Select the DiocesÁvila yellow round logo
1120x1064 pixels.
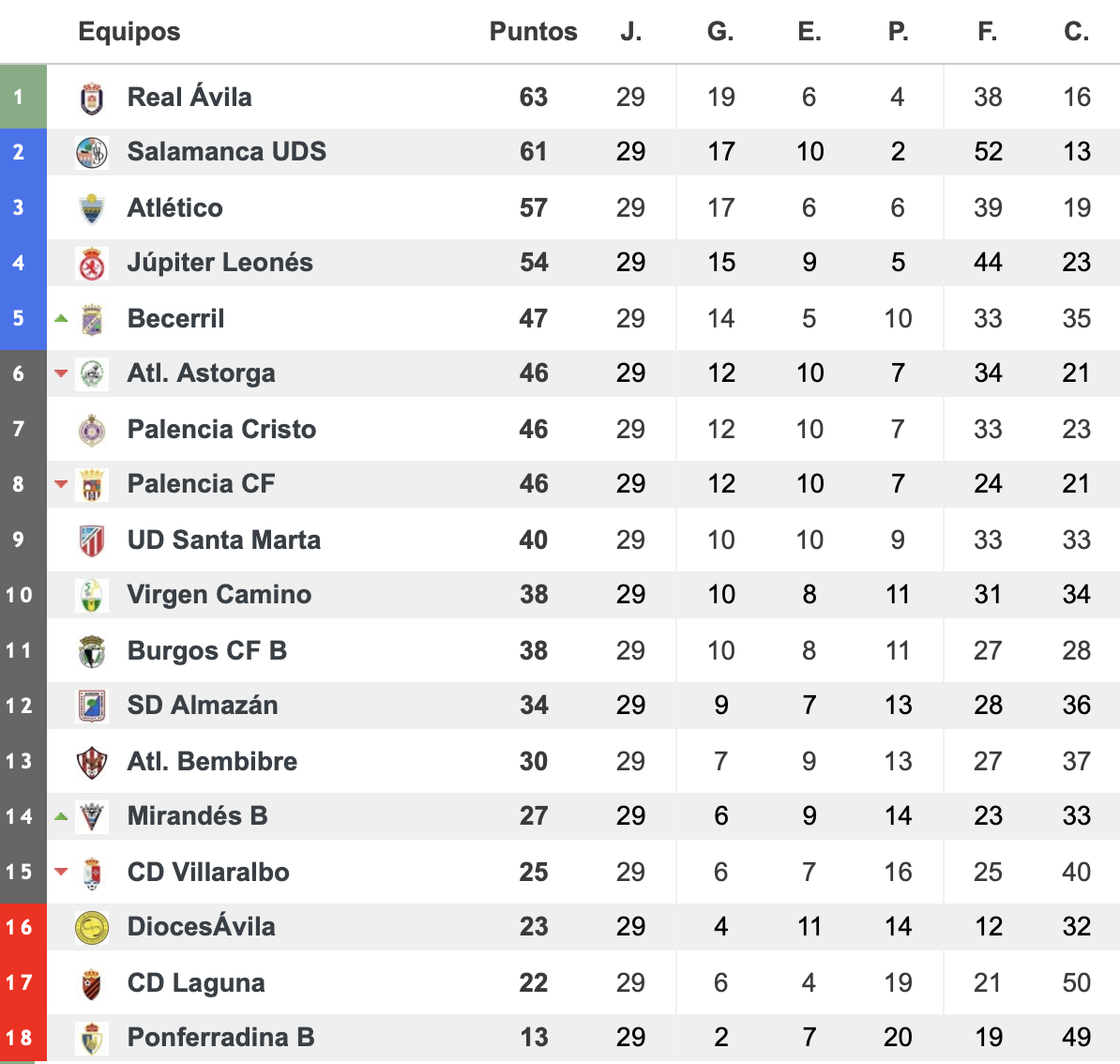(x=92, y=928)
